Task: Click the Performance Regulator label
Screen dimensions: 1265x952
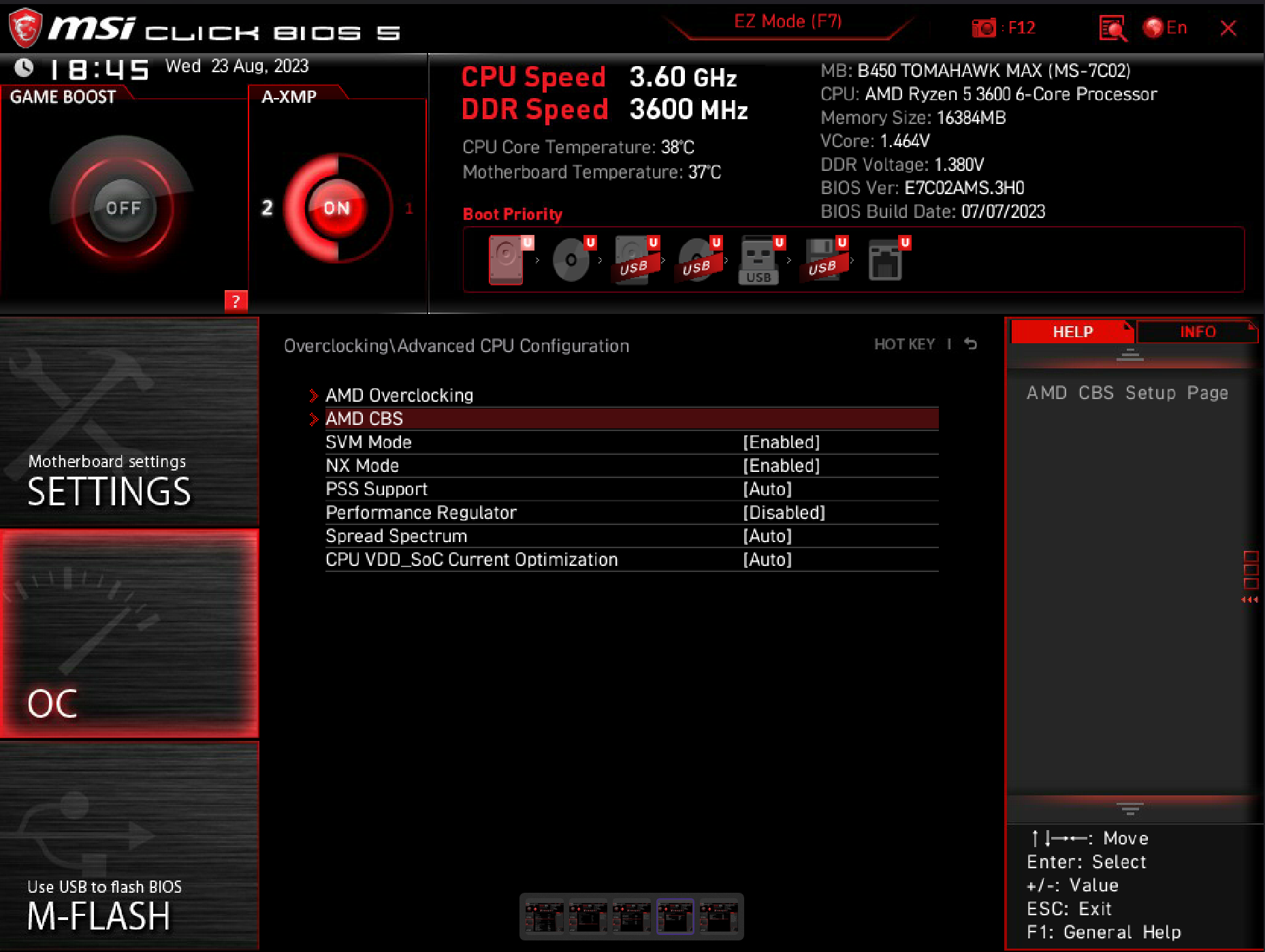Action: [421, 512]
